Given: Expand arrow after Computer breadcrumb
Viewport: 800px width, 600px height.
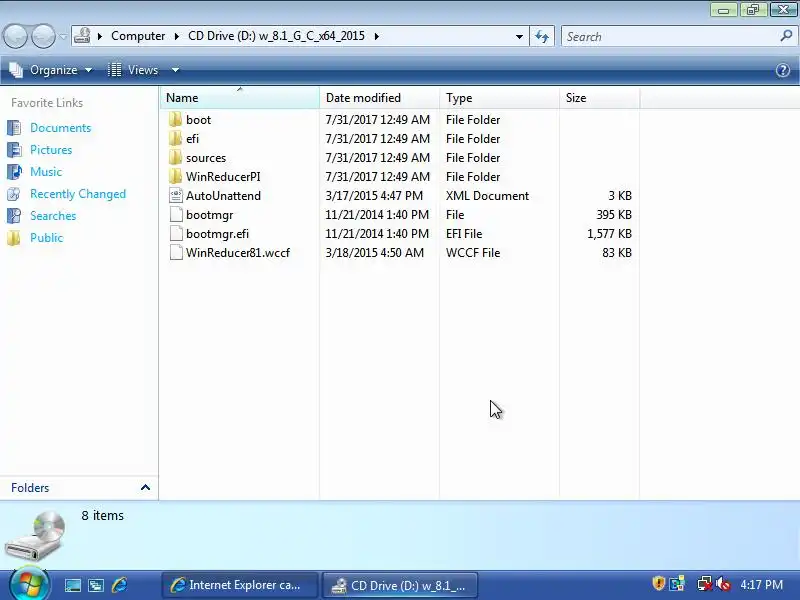Looking at the screenshot, I should (177, 36).
